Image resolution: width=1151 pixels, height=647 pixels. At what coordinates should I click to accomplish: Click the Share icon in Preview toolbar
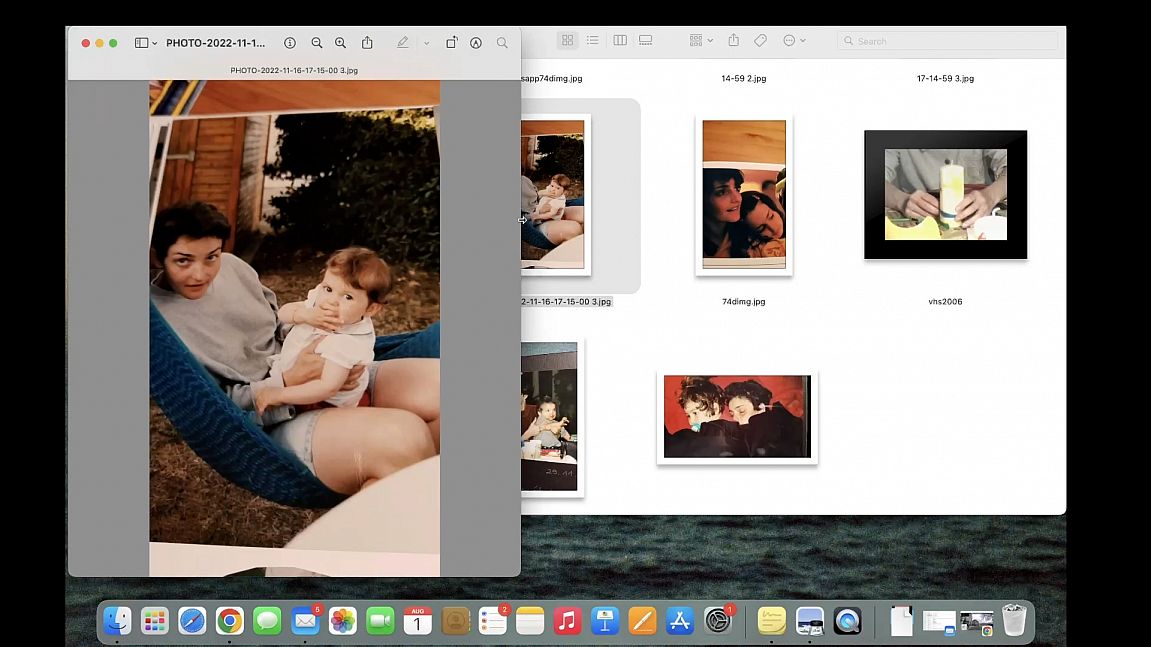tap(367, 43)
